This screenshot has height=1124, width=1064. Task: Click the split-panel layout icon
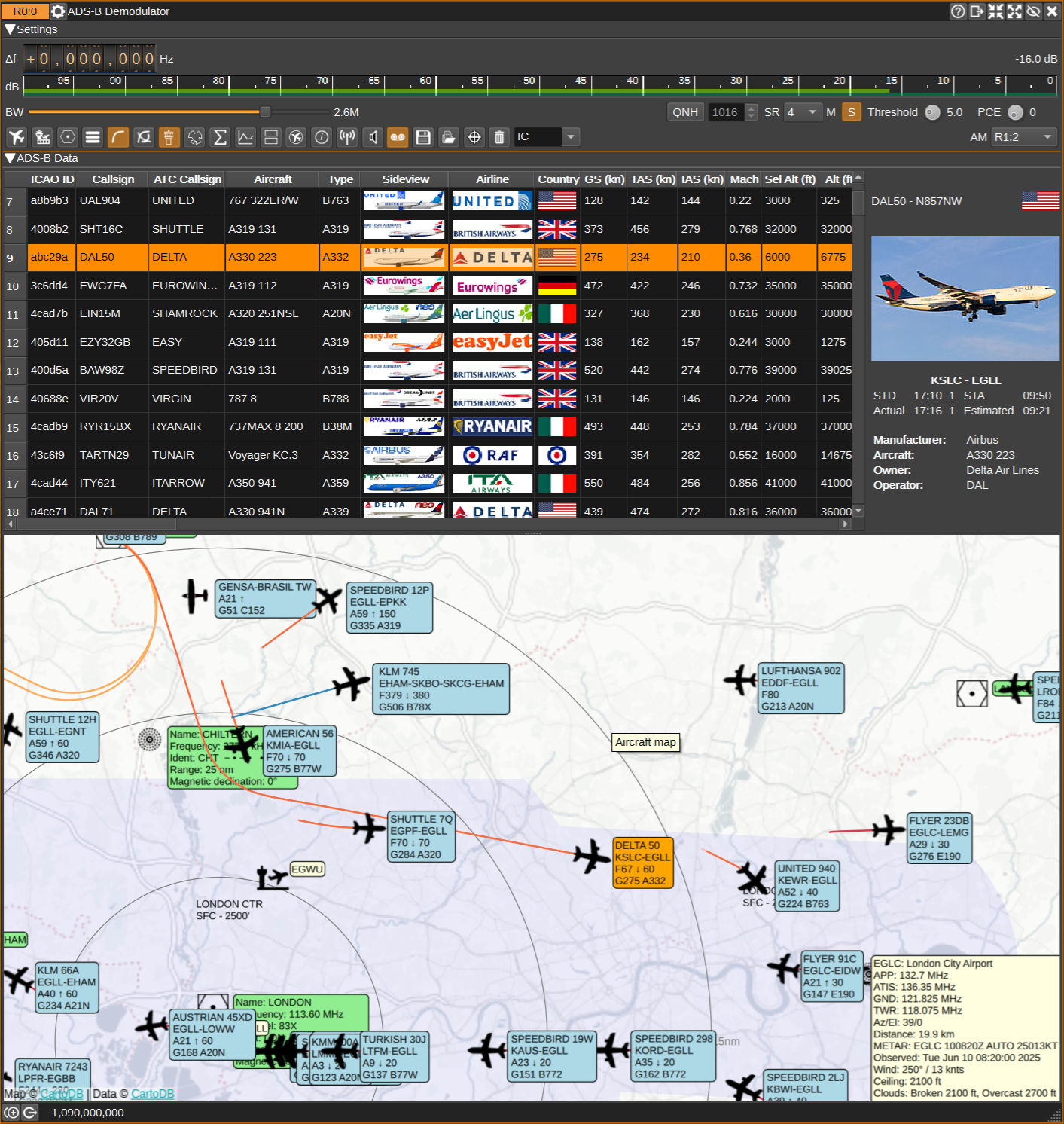point(271,137)
